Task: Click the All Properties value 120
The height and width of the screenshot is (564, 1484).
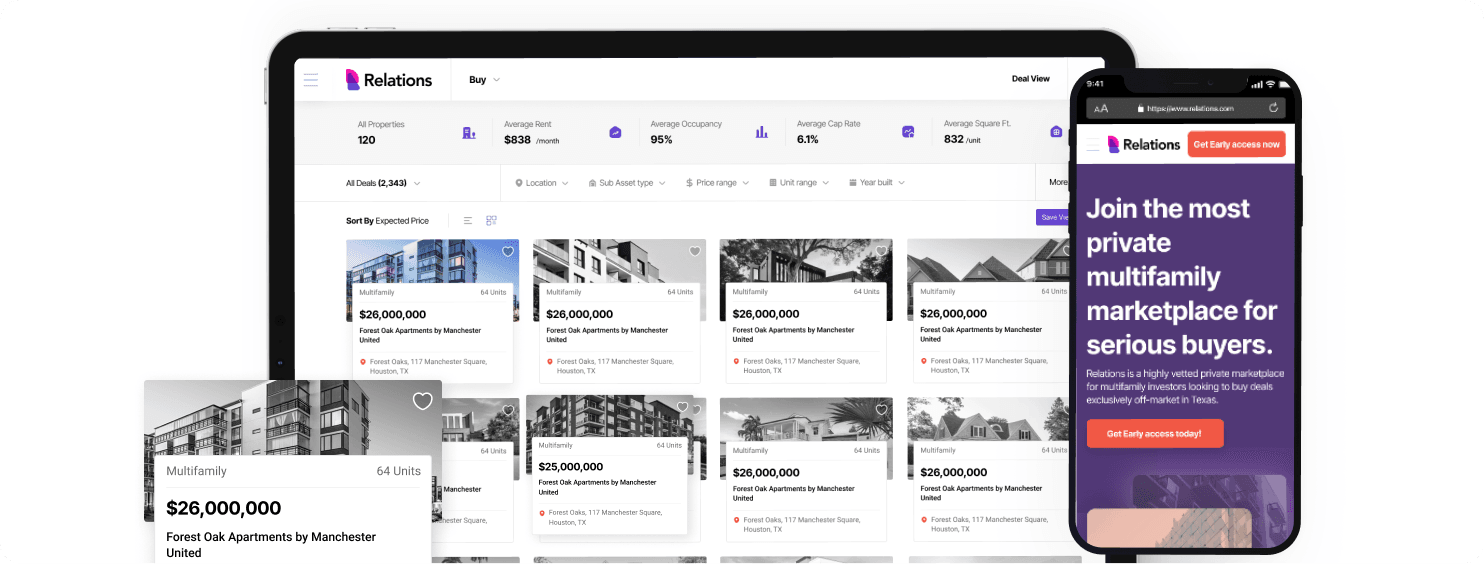Action: click(367, 140)
